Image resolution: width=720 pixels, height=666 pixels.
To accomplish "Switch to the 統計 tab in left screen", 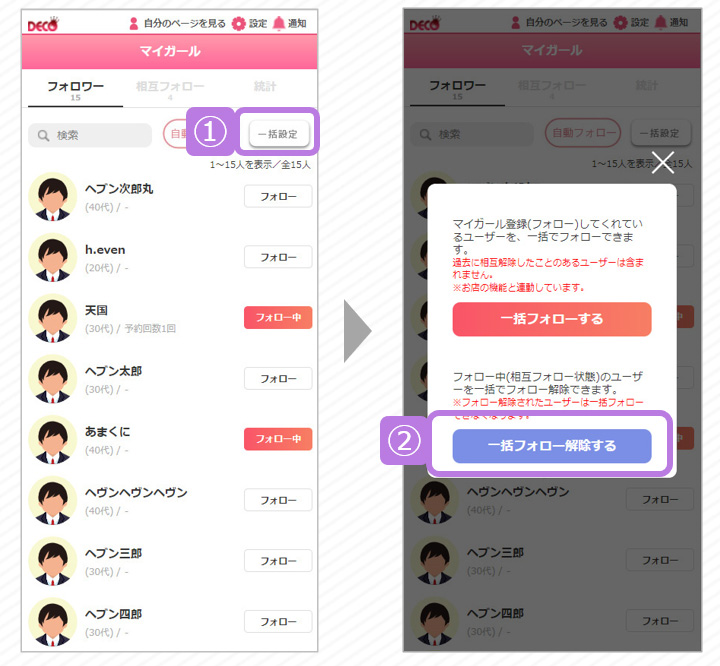I will (x=265, y=87).
